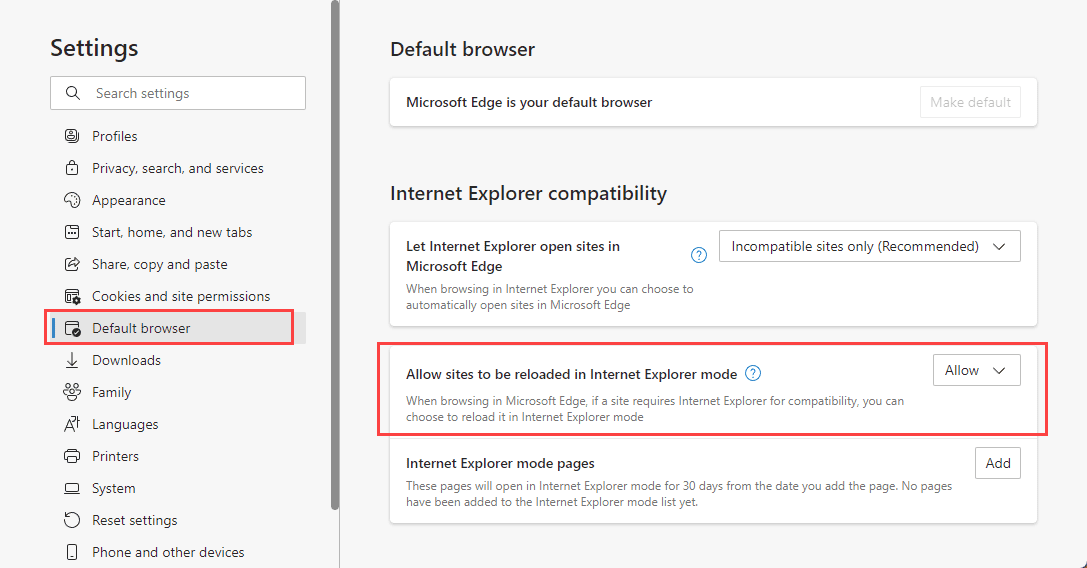Click Add for Internet Explorer mode pages
This screenshot has height=568, width=1087.
tap(998, 463)
